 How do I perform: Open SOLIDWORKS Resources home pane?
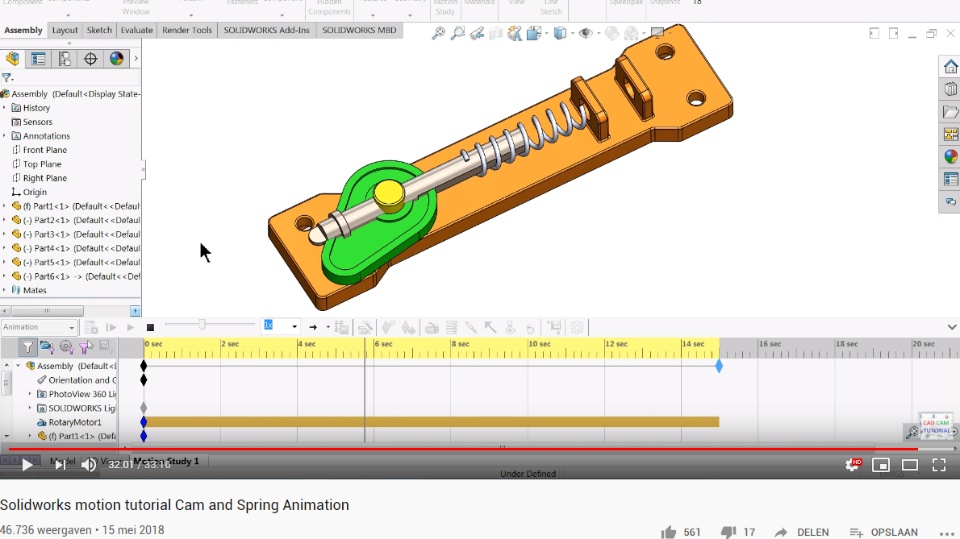tap(950, 66)
